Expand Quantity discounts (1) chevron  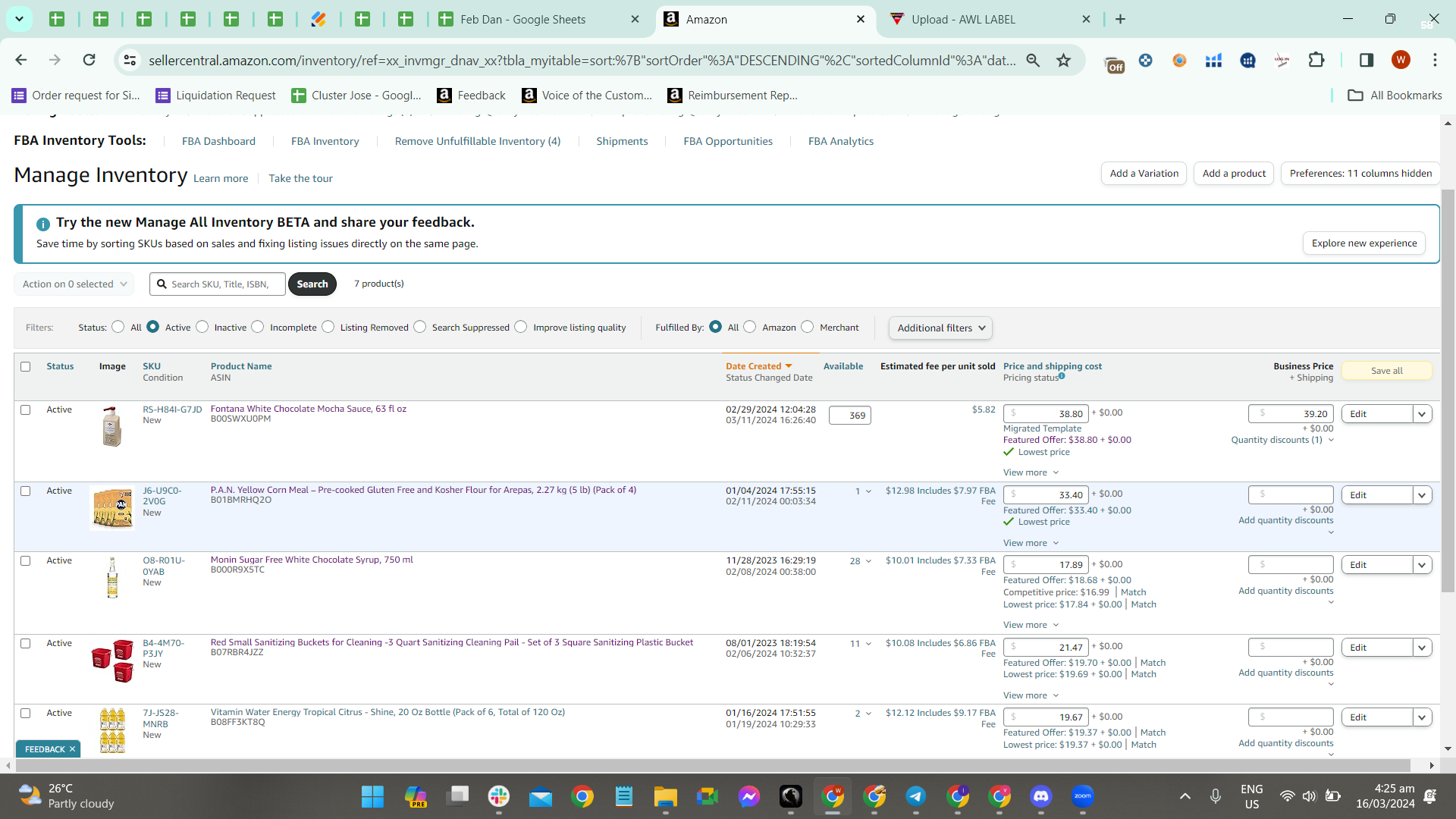coord(1332,441)
